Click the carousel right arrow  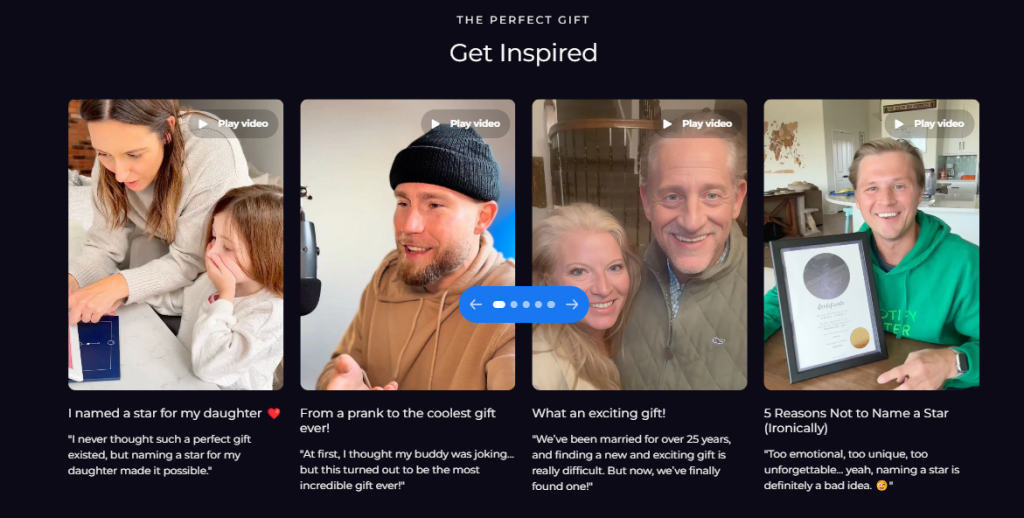pos(572,304)
